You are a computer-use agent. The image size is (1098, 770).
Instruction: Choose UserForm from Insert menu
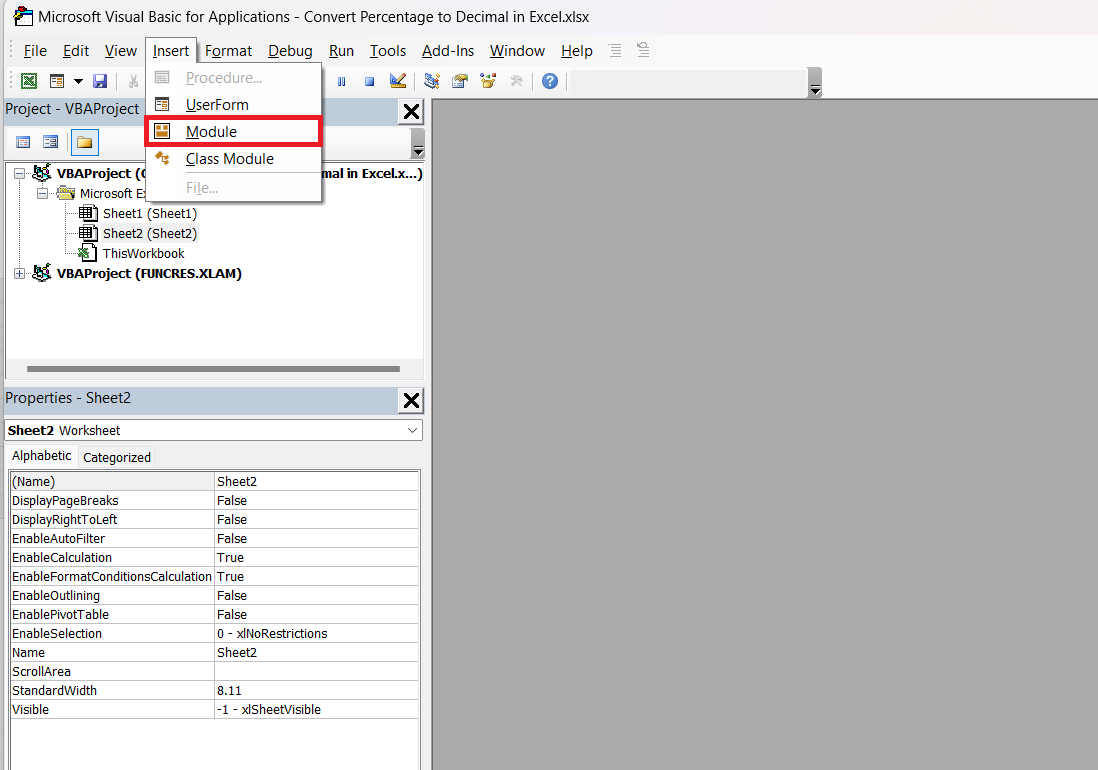[233, 104]
